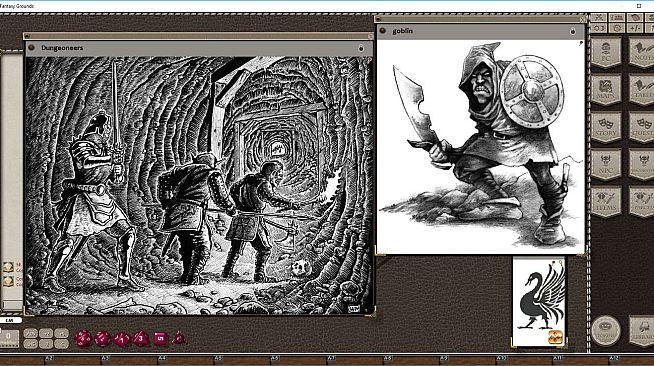
Task: Pick the pyramid d4 die
Action: [179, 338]
